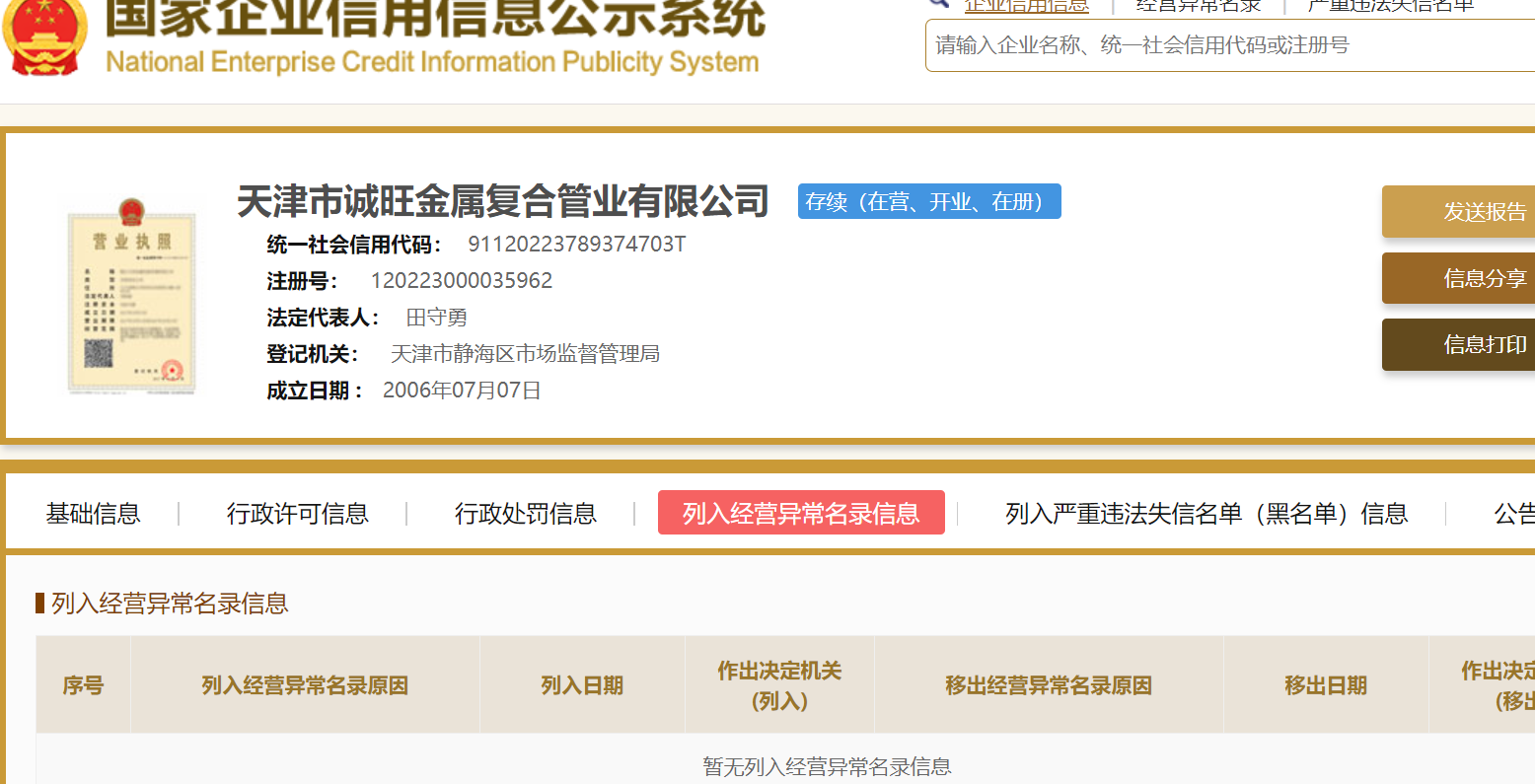Open the business license thumbnail image
1535x784 pixels.
pyautogui.click(x=131, y=295)
